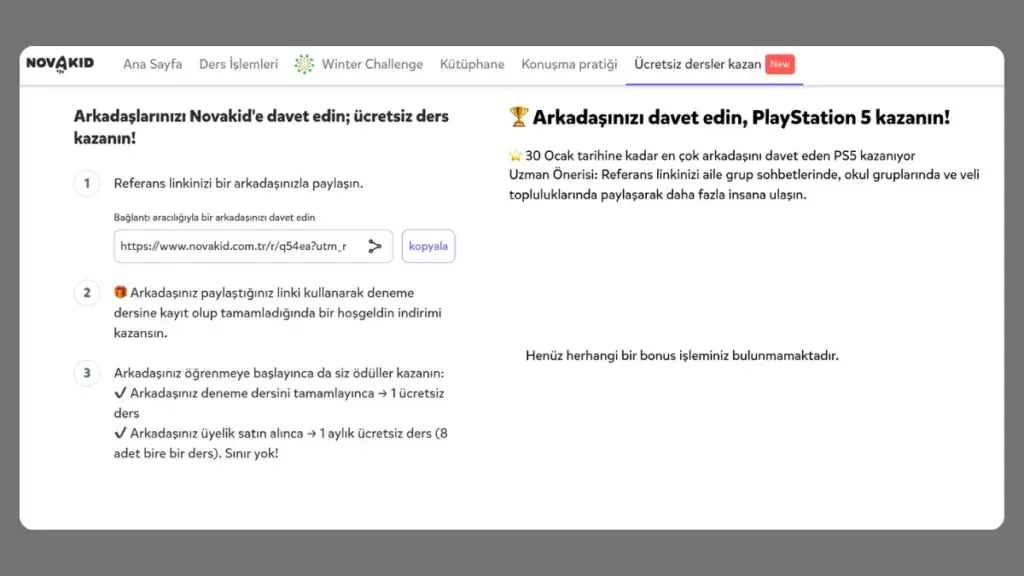Viewport: 1024px width, 576px height.
Task: Open the Ders İşlemleri tab
Action: [x=238, y=64]
